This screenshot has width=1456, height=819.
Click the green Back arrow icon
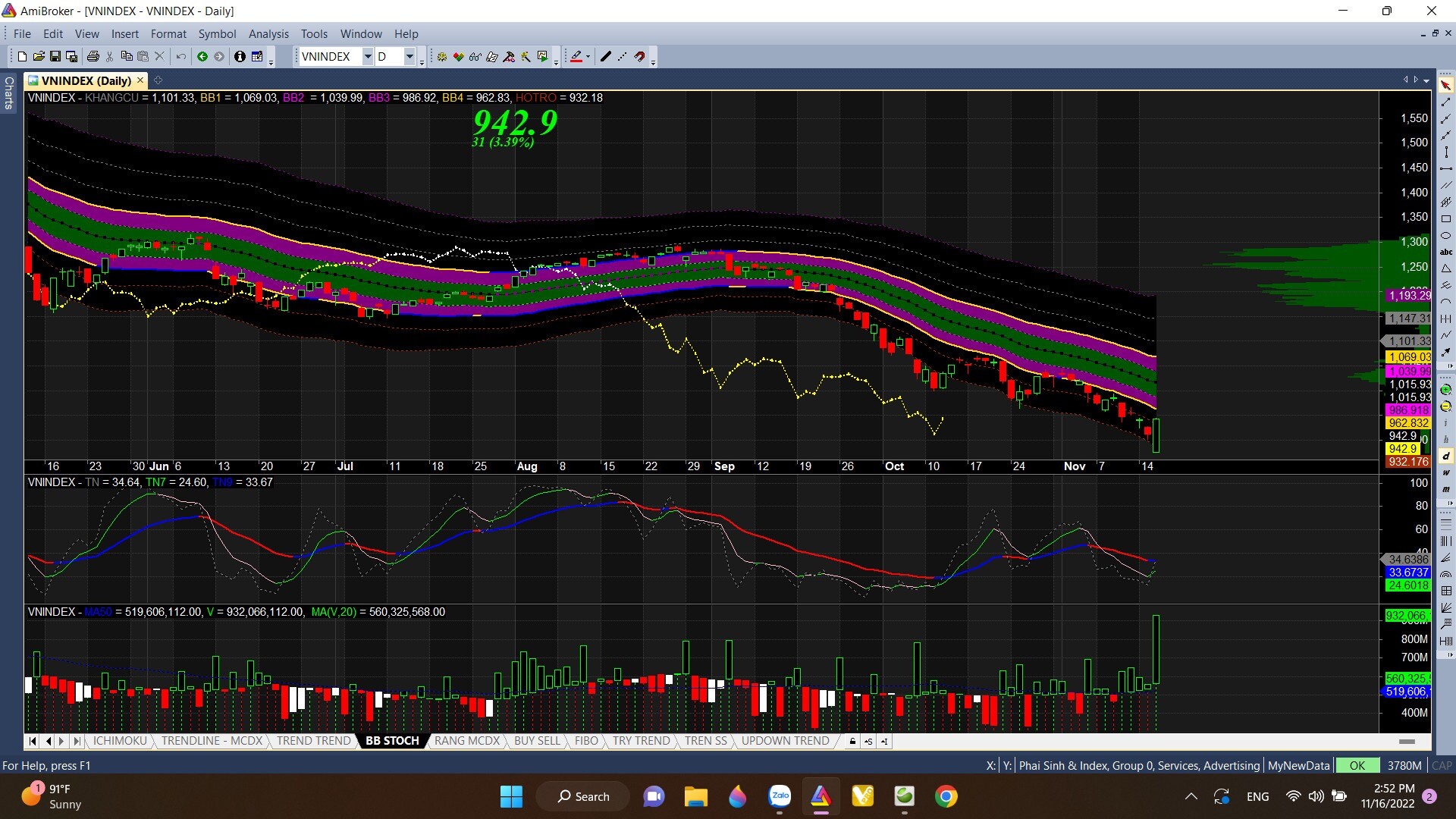click(202, 56)
